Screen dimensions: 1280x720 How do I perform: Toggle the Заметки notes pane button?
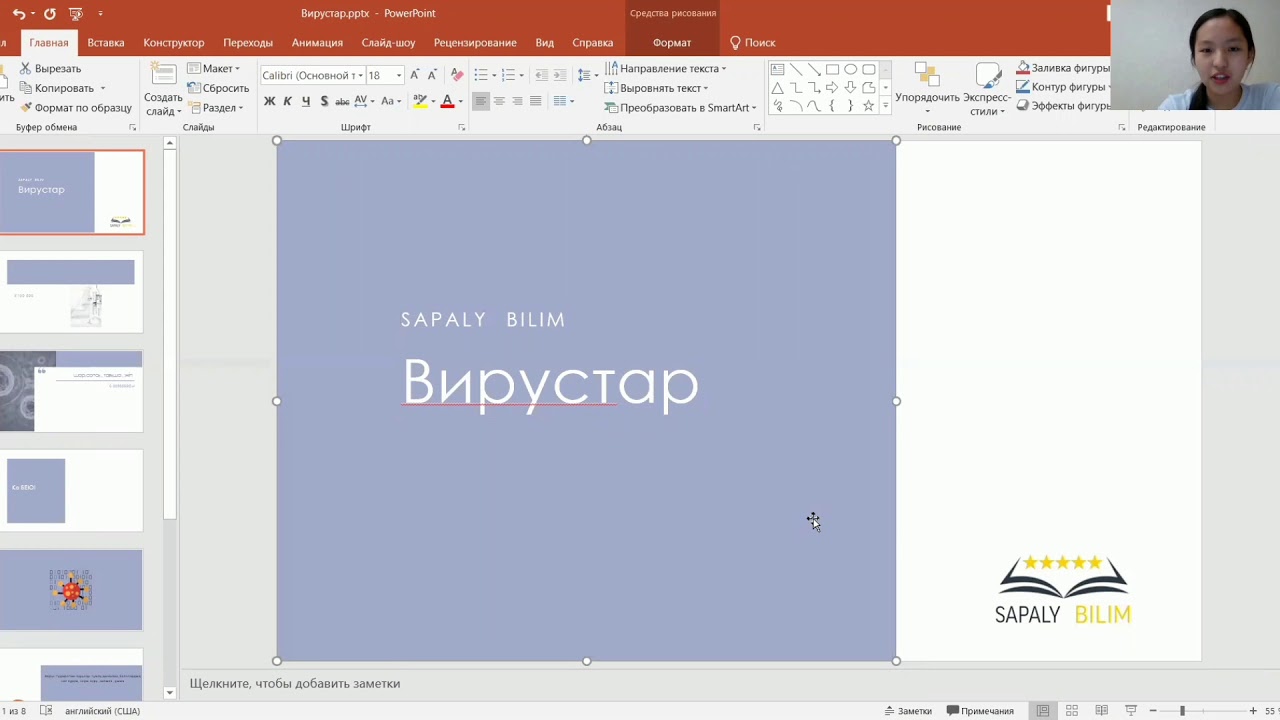(908, 711)
